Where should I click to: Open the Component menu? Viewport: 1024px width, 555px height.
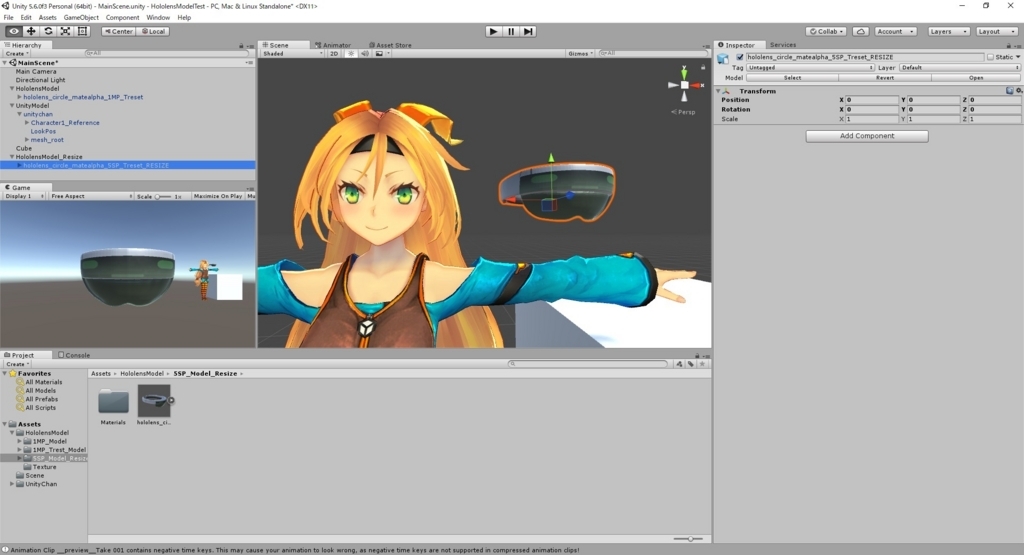click(122, 18)
